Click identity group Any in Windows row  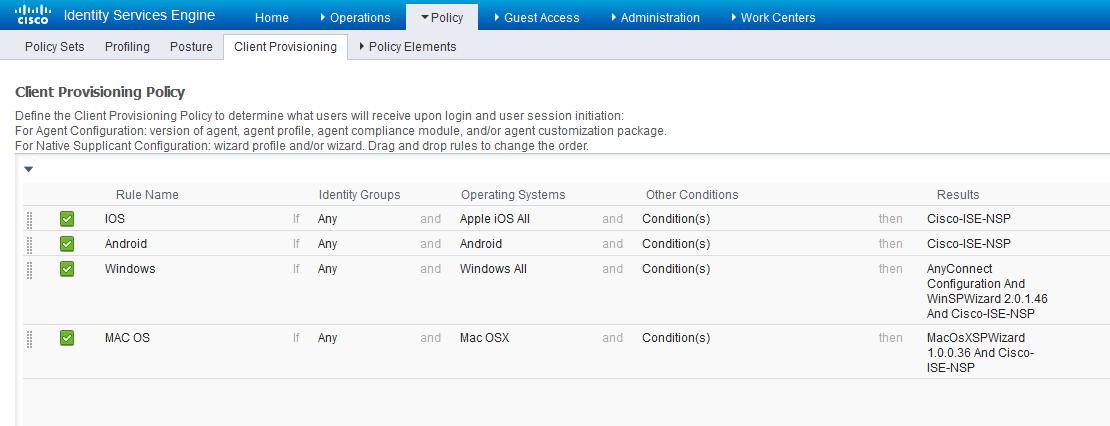click(328, 270)
